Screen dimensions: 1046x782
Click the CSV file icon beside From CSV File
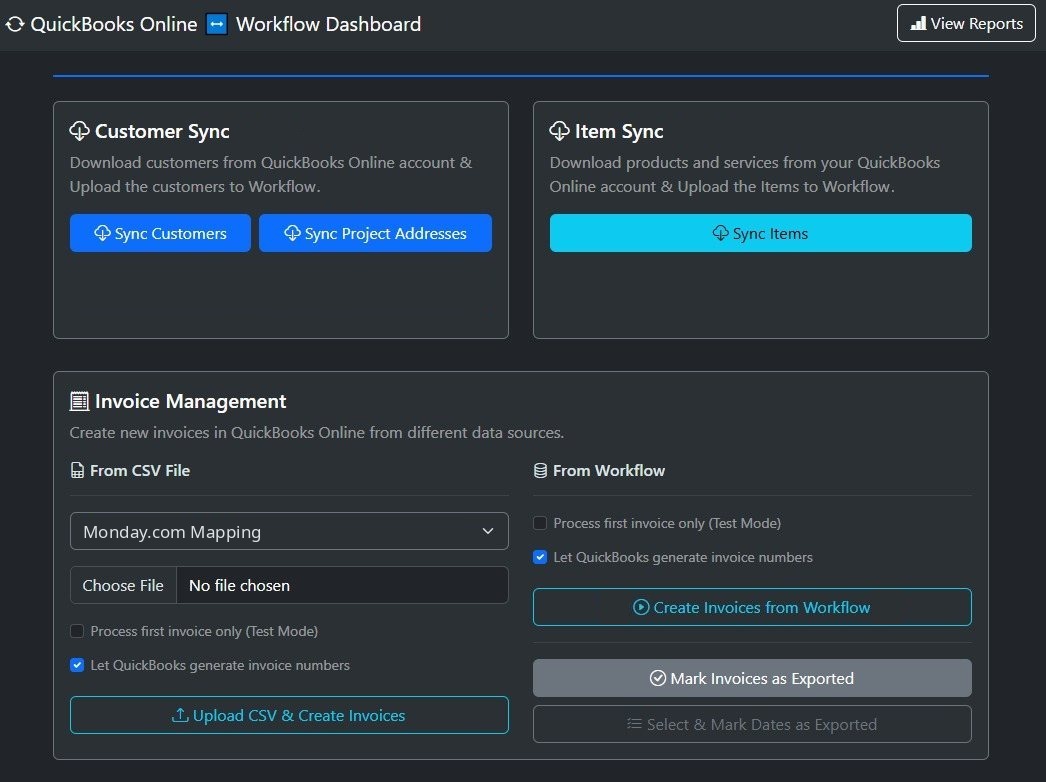pos(77,470)
